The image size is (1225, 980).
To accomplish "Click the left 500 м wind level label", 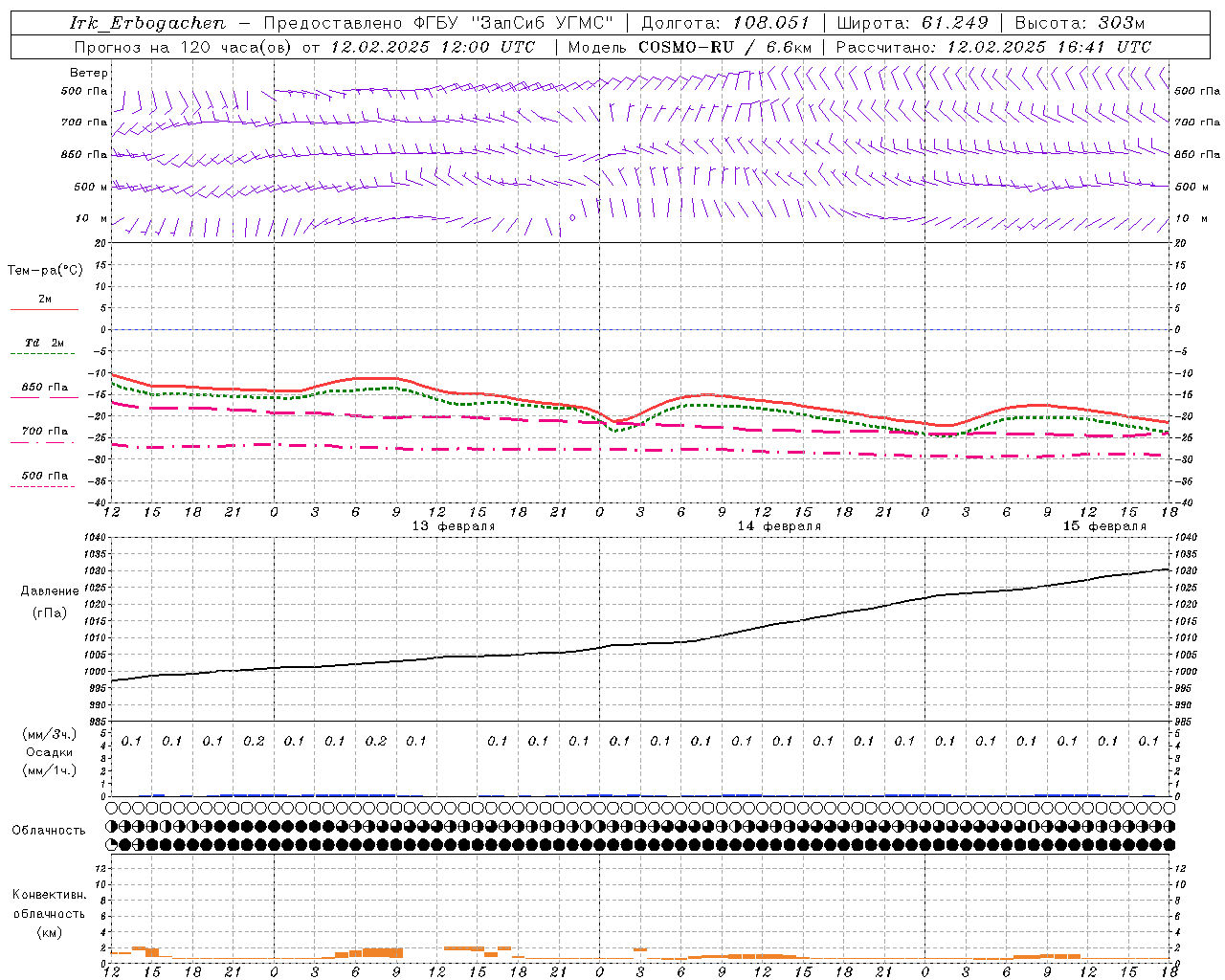I will pyautogui.click(x=91, y=188).
